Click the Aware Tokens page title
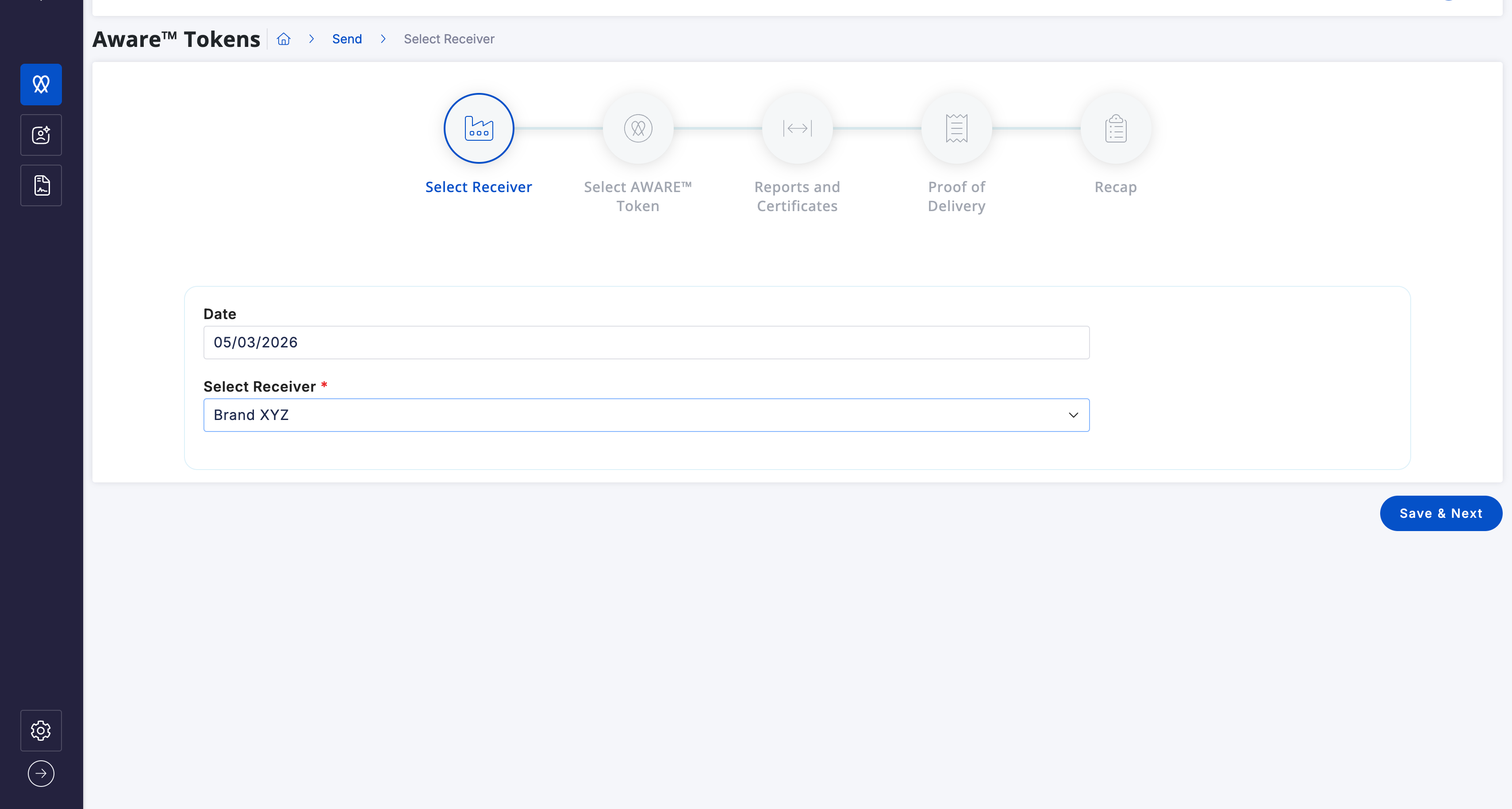 pyautogui.click(x=177, y=39)
